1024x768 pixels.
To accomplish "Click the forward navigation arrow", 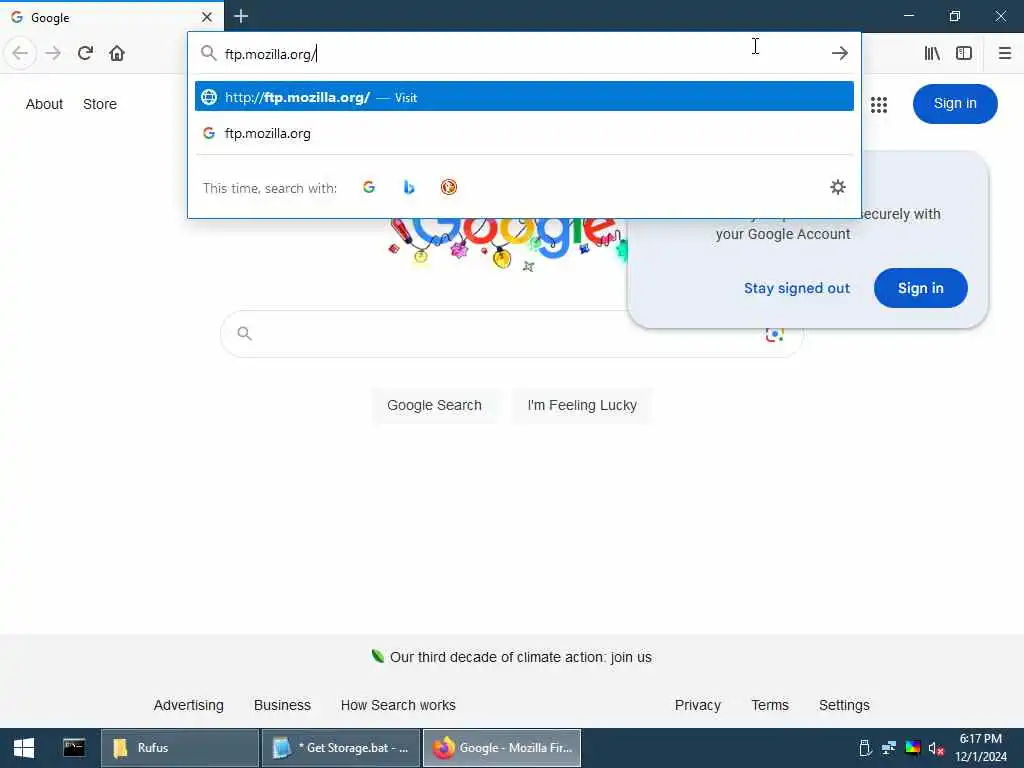I will (53, 53).
